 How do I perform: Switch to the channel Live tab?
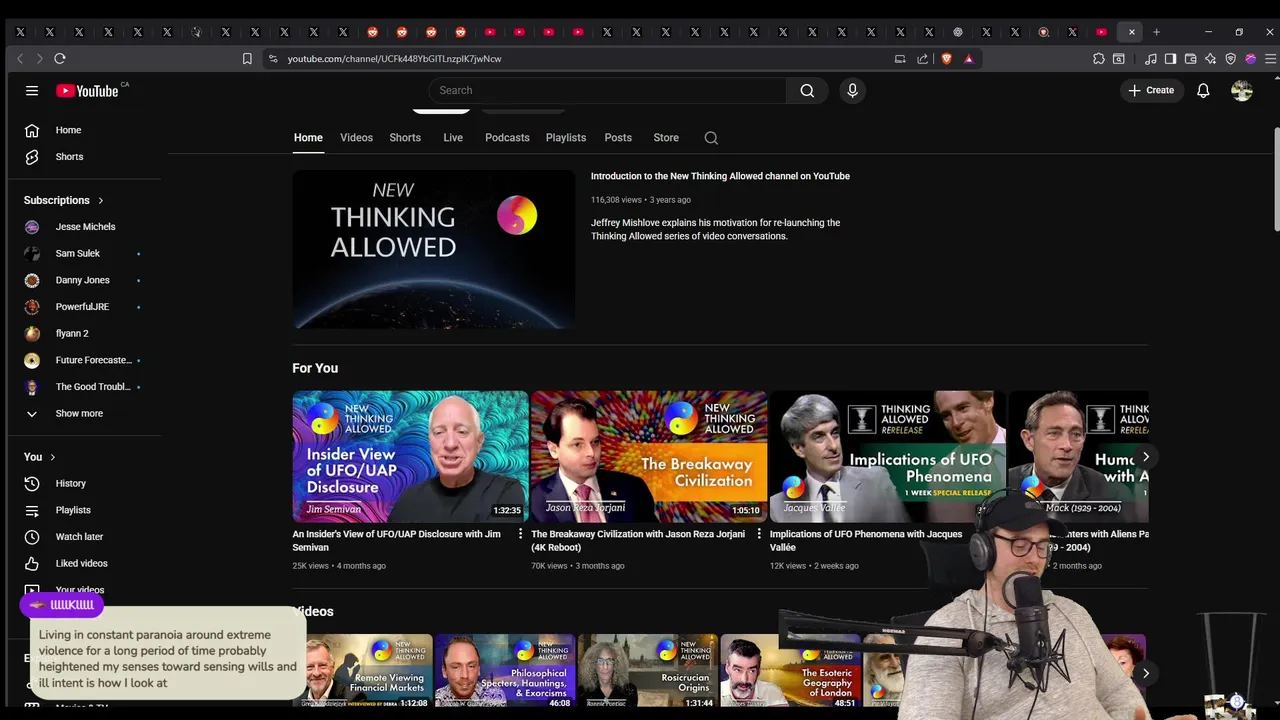pyautogui.click(x=453, y=138)
